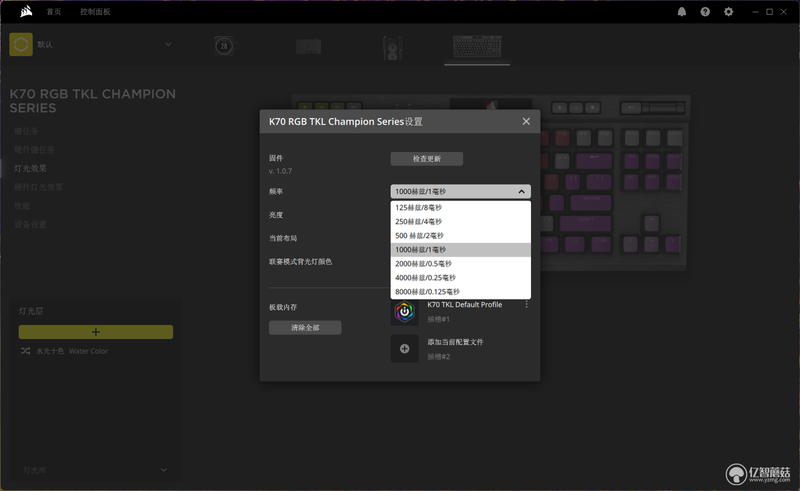Open 硬件灯光效果 in the sidebar
800x491 pixels.
click(38, 187)
